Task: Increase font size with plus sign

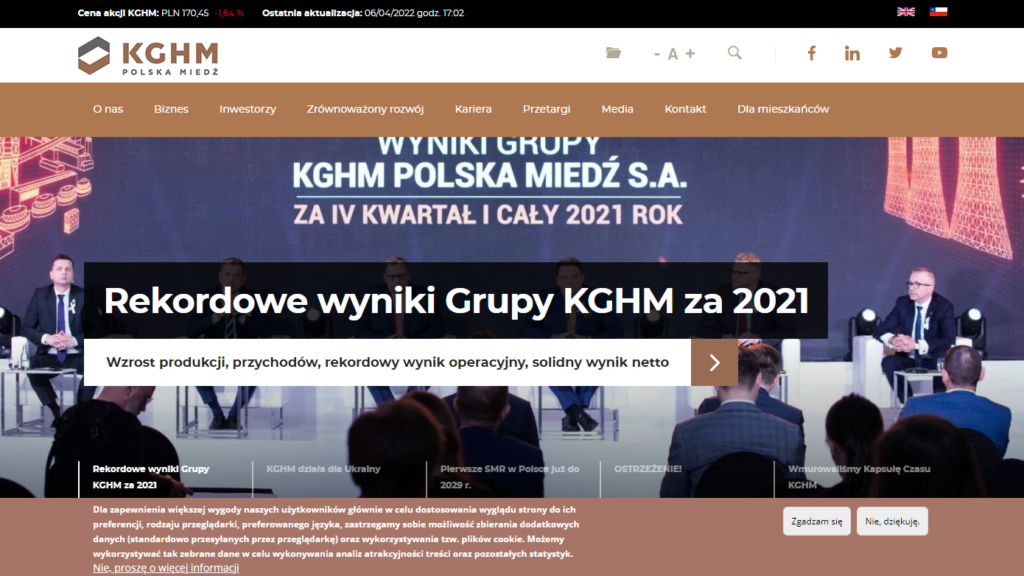Action: [690, 54]
